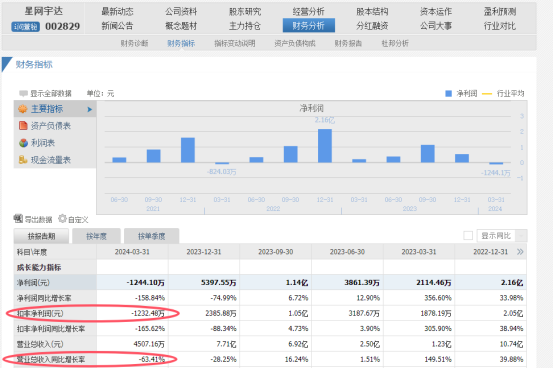
Task: Check the 显示同比 checkbox
Action: (468, 235)
